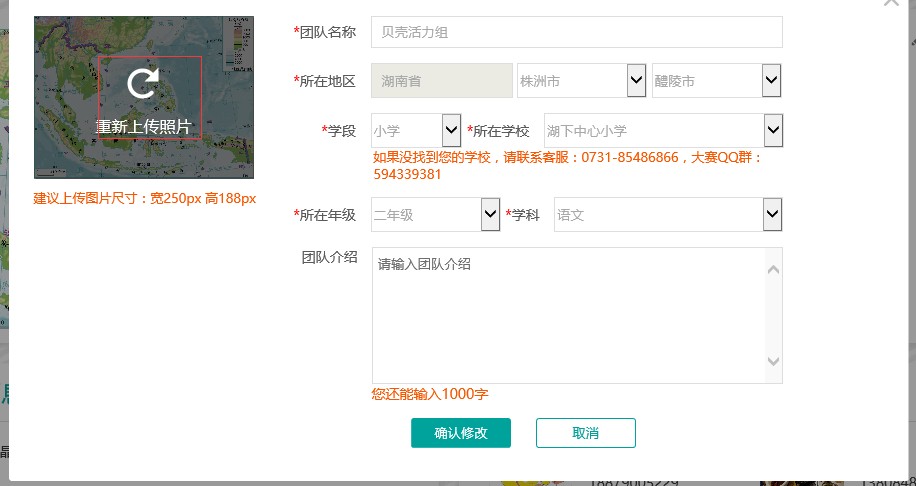This screenshot has height=486, width=916.
Task: Click the 团队介绍 text area scrollbar track
Action: pos(773,315)
